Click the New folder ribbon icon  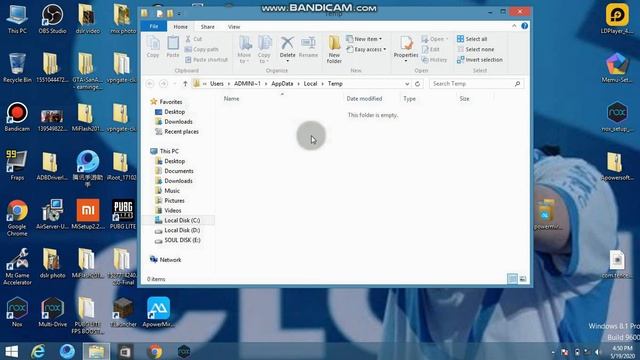point(334,49)
